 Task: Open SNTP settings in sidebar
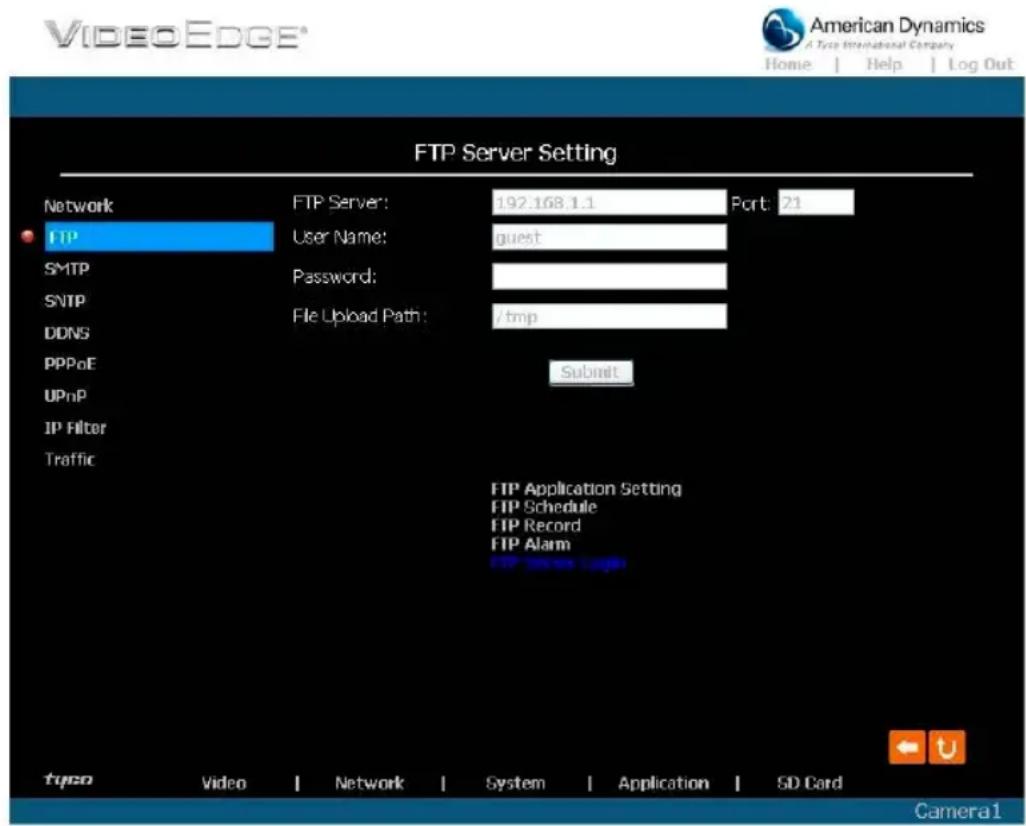[x=65, y=301]
